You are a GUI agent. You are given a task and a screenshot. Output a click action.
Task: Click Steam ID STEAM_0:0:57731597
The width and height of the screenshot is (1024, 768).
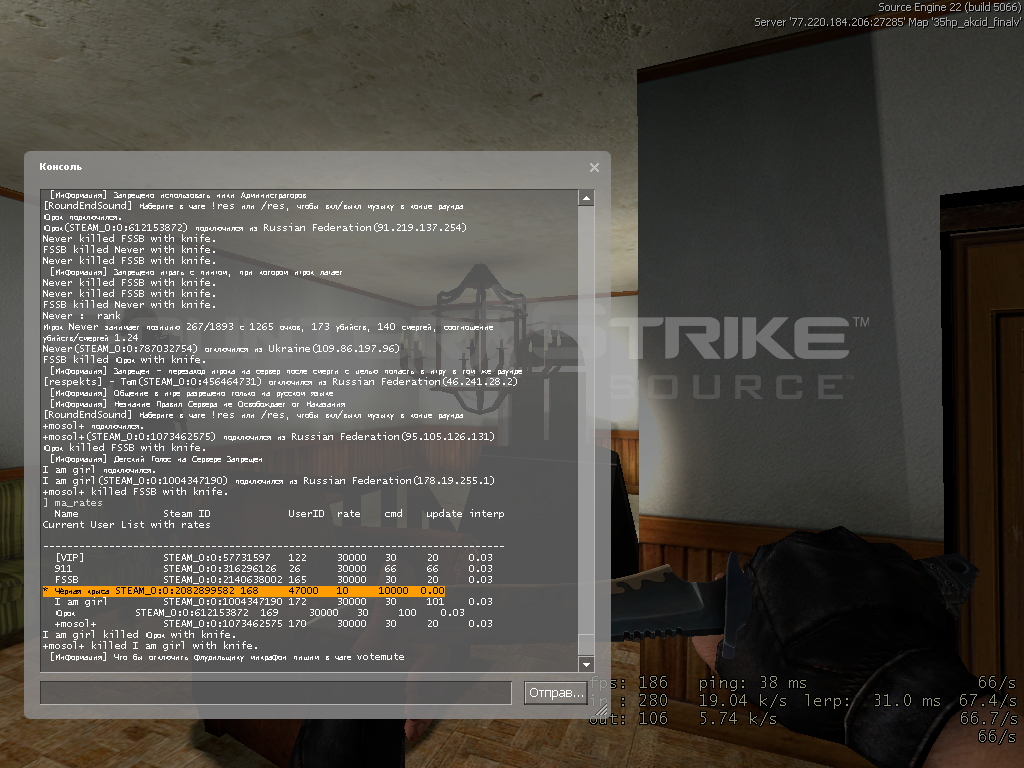click(217, 558)
